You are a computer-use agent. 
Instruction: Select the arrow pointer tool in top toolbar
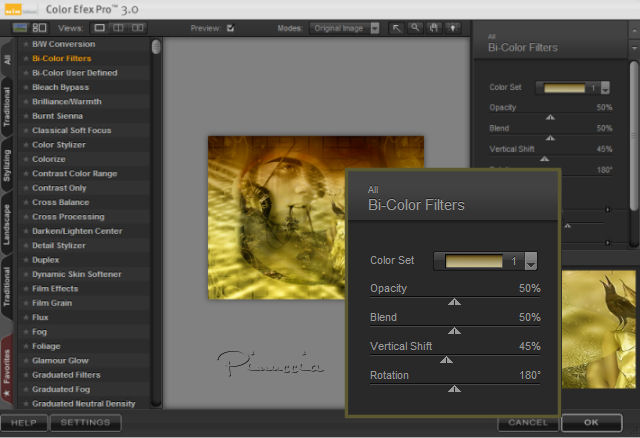pyautogui.click(x=397, y=28)
